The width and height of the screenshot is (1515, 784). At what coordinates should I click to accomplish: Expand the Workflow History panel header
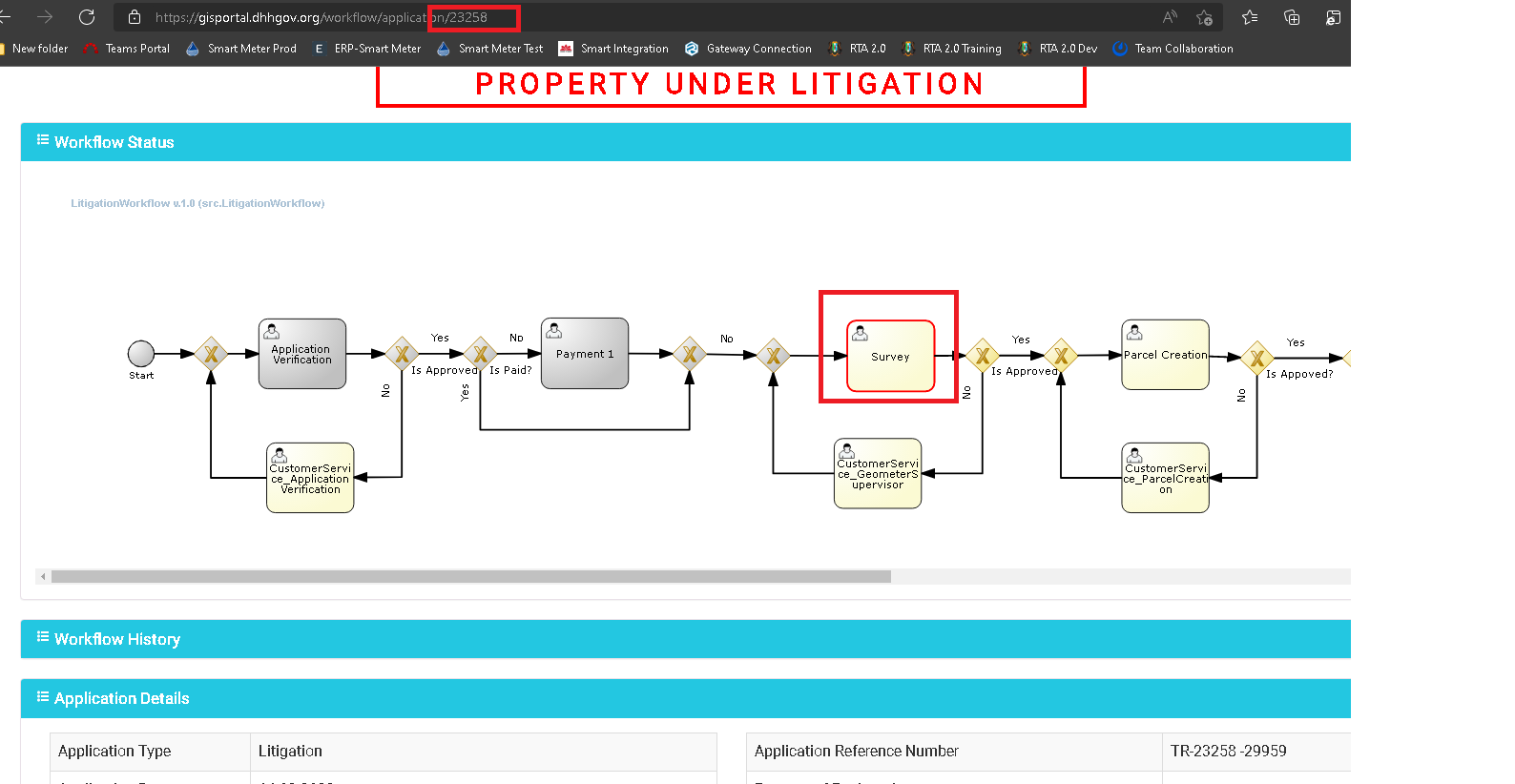[685, 639]
